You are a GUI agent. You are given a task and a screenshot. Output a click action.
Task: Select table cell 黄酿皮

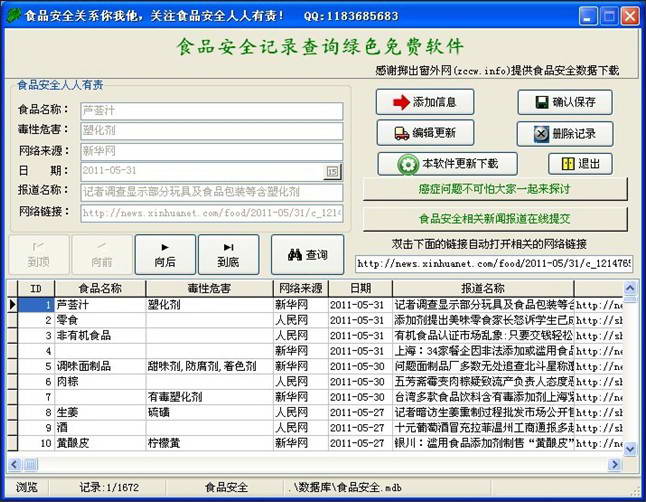click(x=100, y=443)
